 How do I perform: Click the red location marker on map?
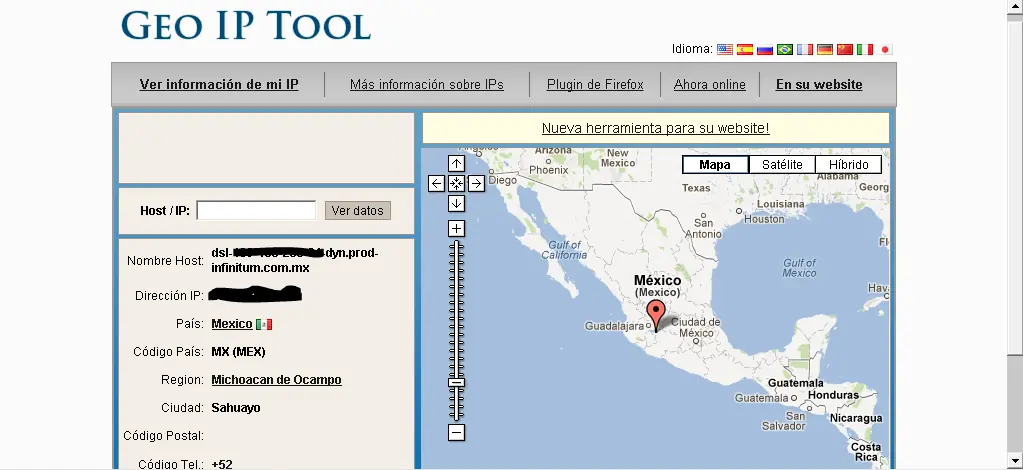pyautogui.click(x=656, y=314)
